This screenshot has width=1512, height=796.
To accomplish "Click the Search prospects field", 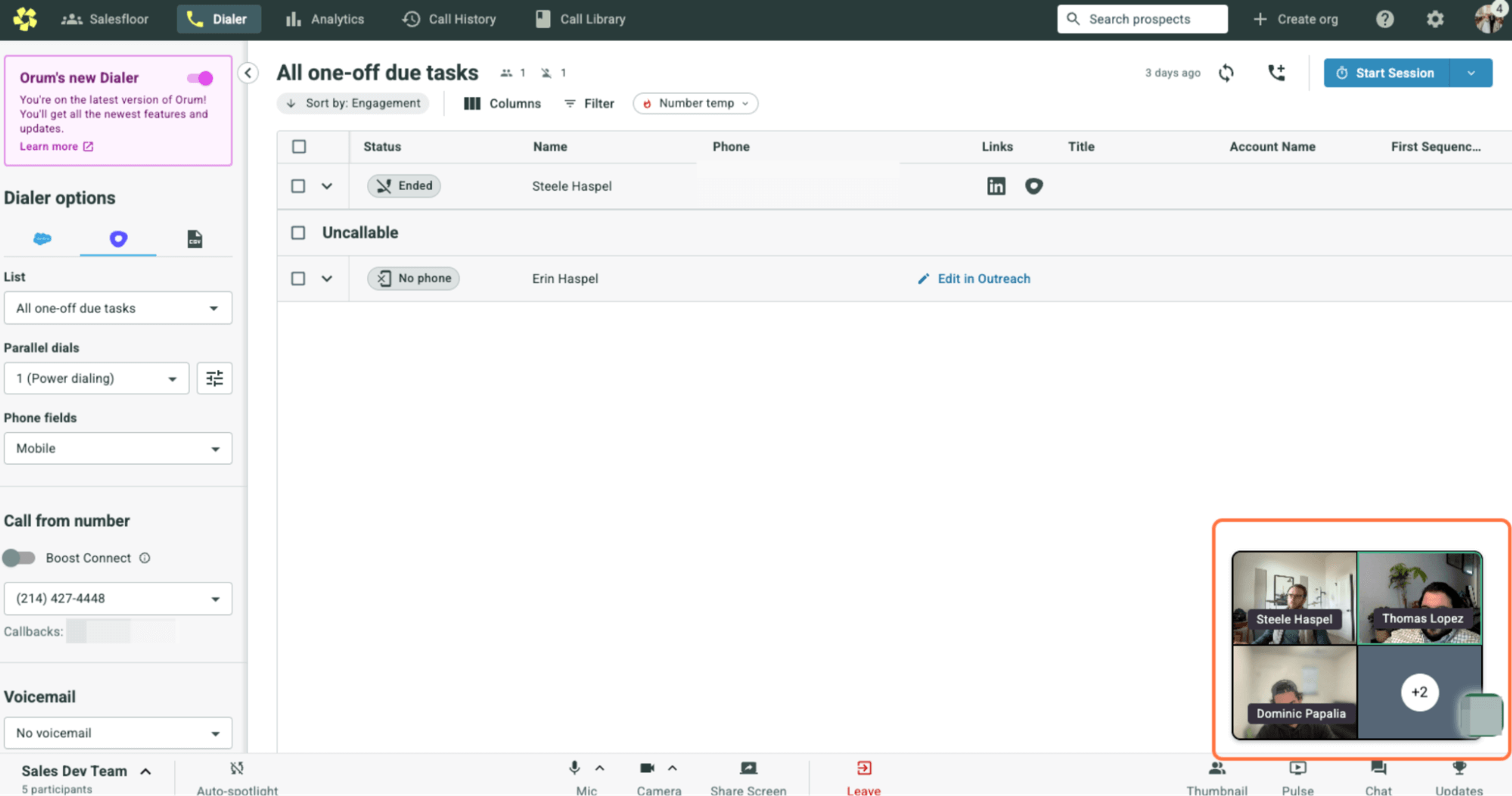I will [x=1141, y=19].
